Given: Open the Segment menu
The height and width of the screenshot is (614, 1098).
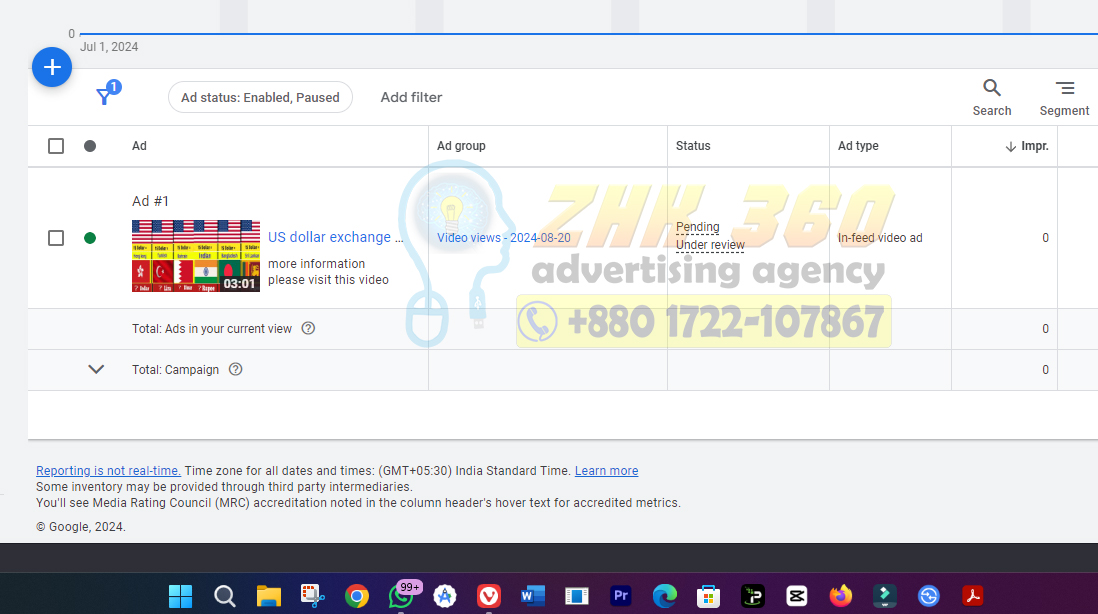Looking at the screenshot, I should point(1064,97).
